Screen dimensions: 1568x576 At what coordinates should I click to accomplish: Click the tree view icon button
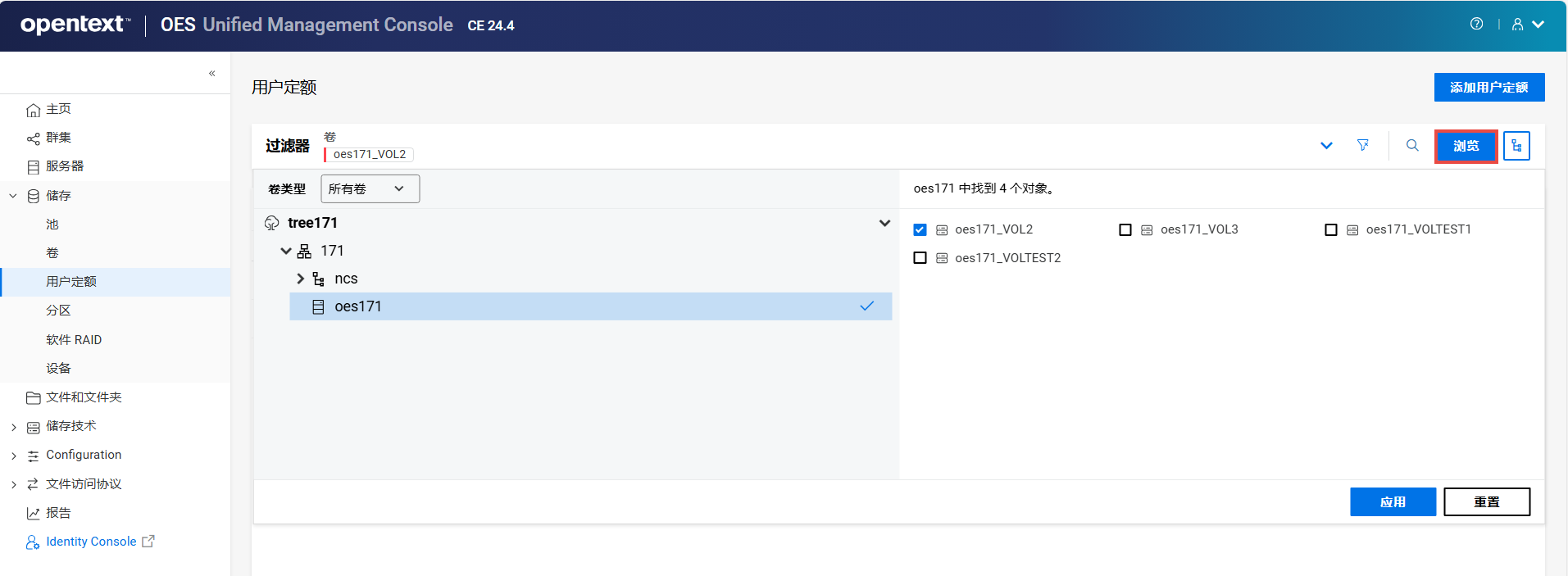[1516, 146]
